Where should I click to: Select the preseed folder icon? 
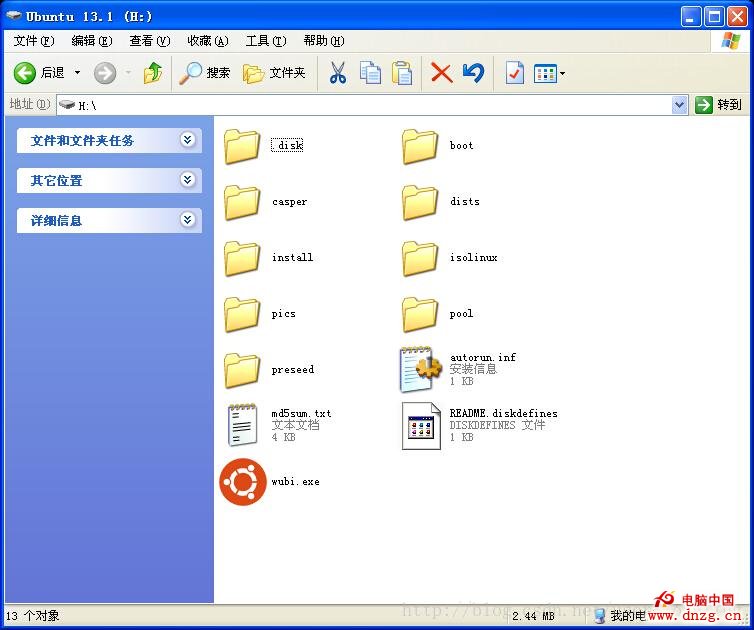242,370
